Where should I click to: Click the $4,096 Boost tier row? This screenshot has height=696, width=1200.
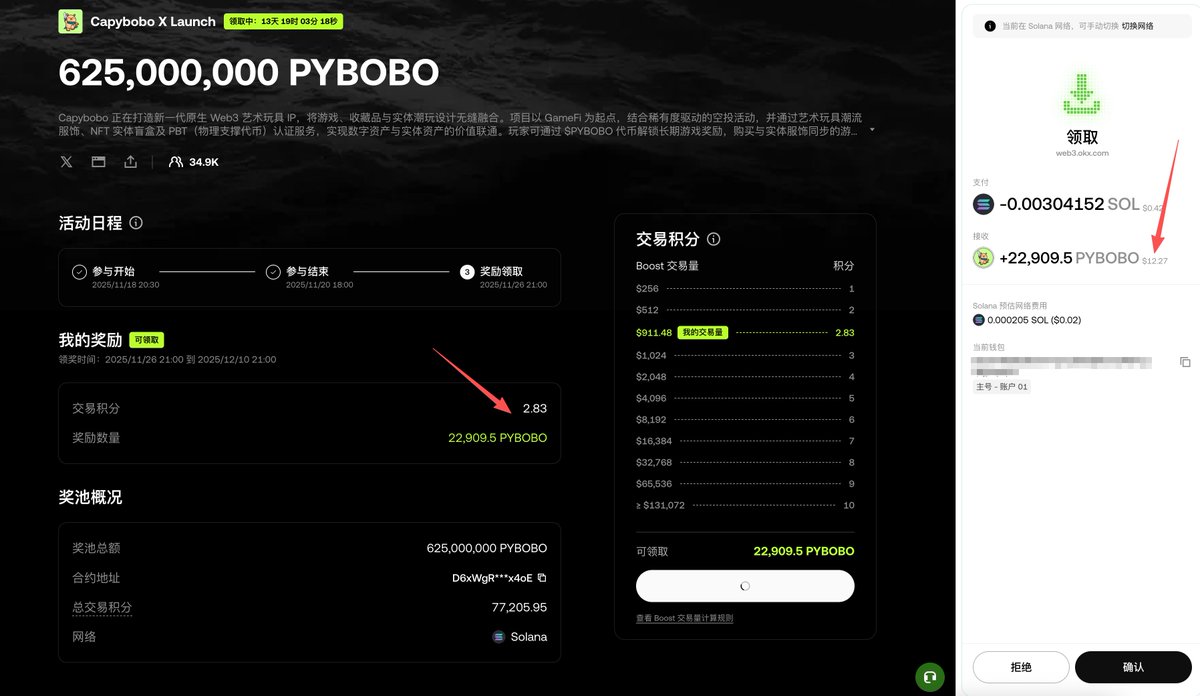click(x=745, y=398)
